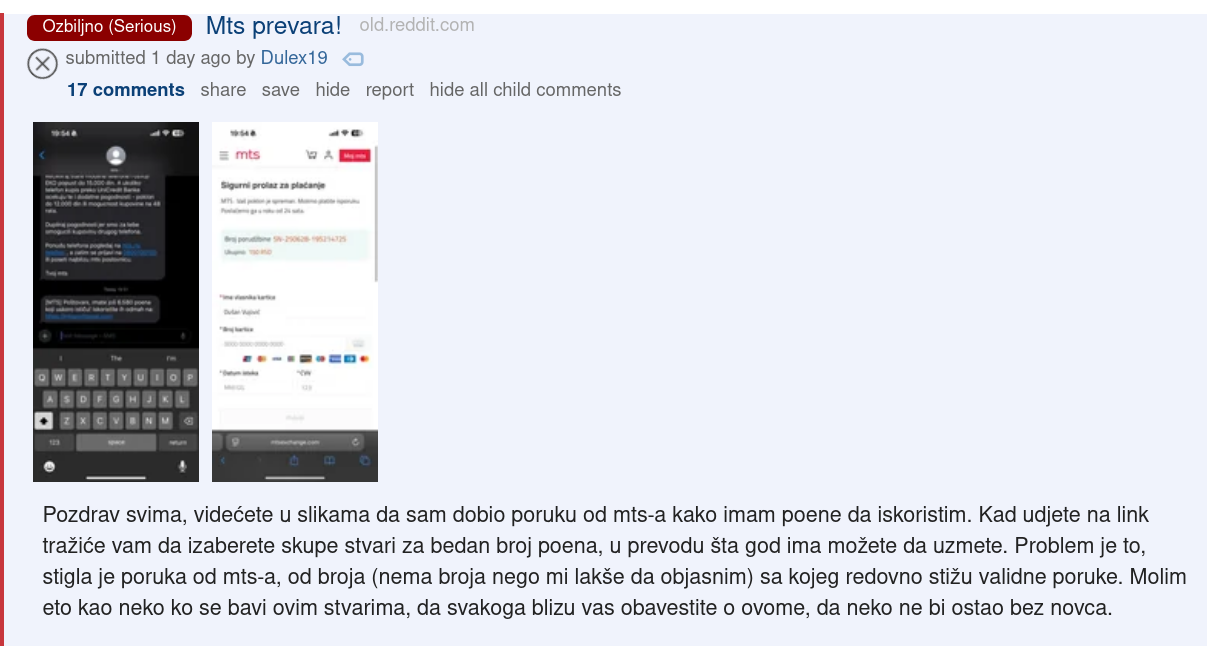The image size is (1207, 646).
Task: Click the Ozbiljno (Serious) flair tag
Action: pos(109,27)
